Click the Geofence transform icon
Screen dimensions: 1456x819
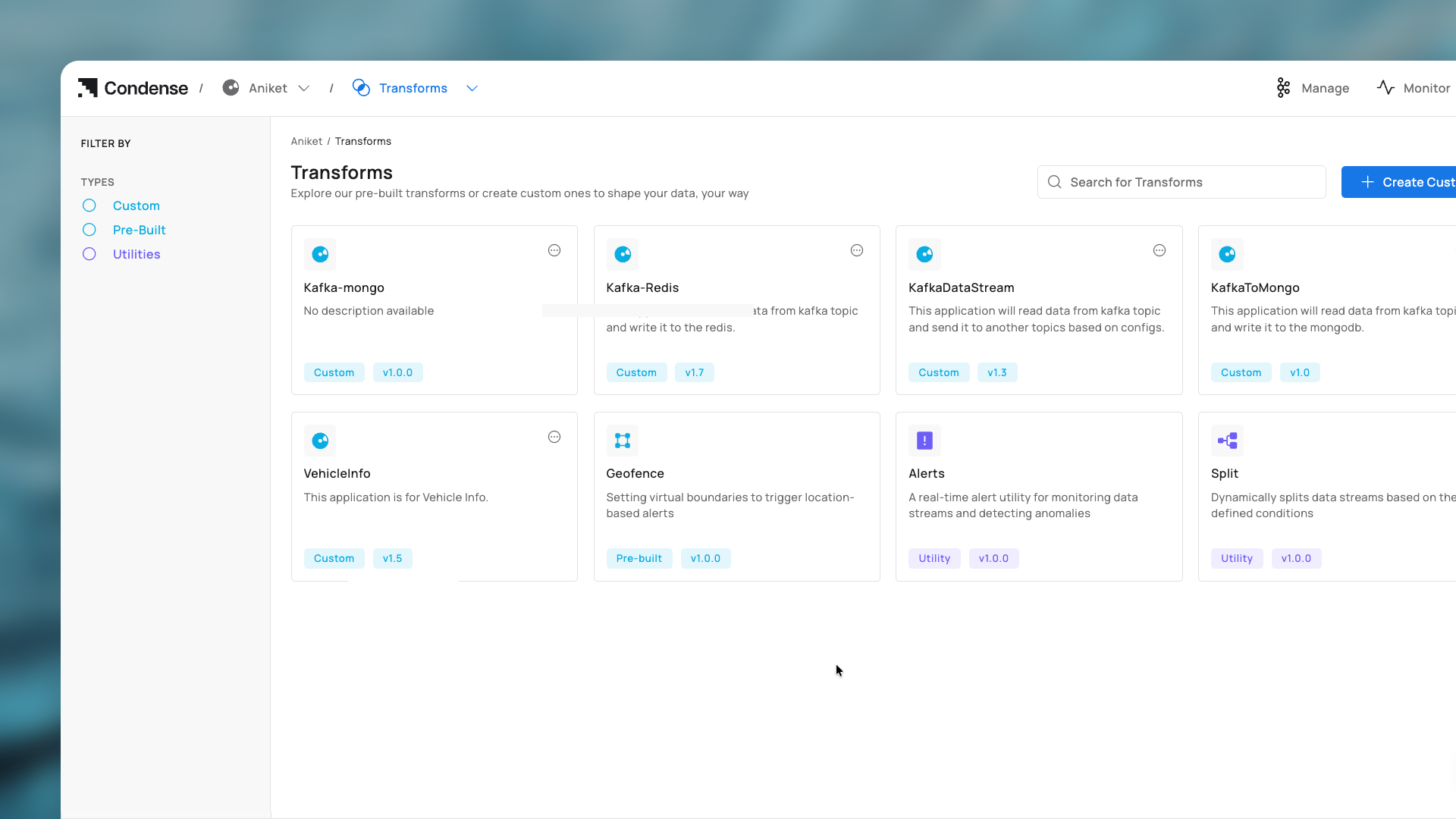623,441
